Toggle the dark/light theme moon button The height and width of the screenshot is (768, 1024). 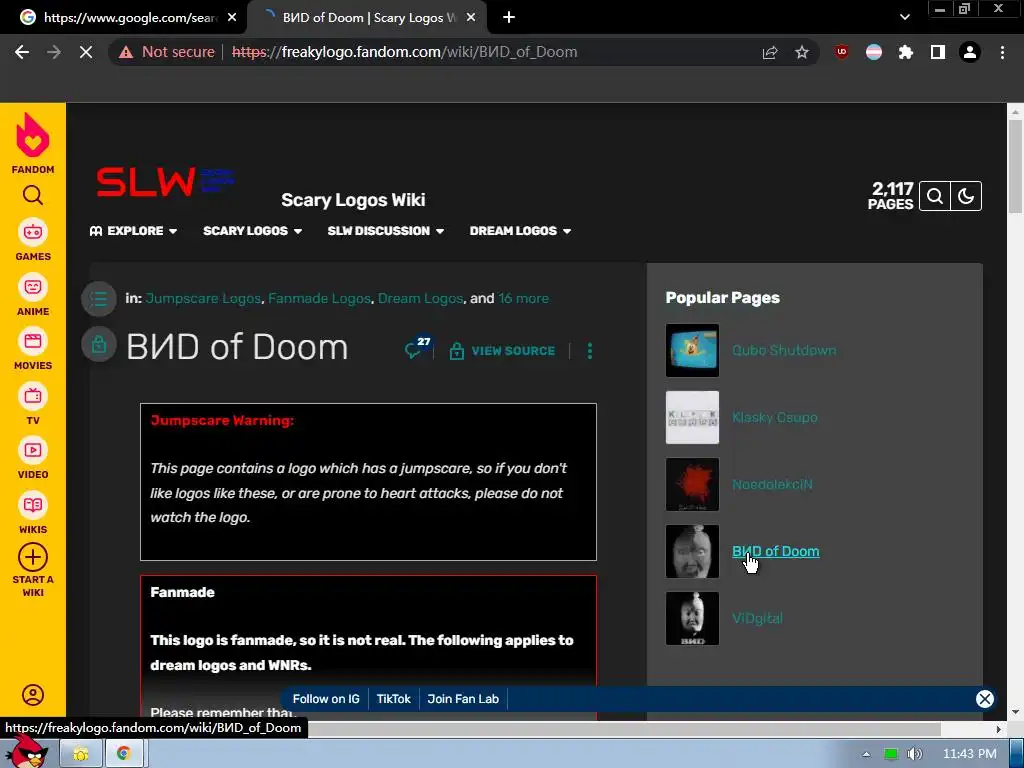tap(966, 196)
